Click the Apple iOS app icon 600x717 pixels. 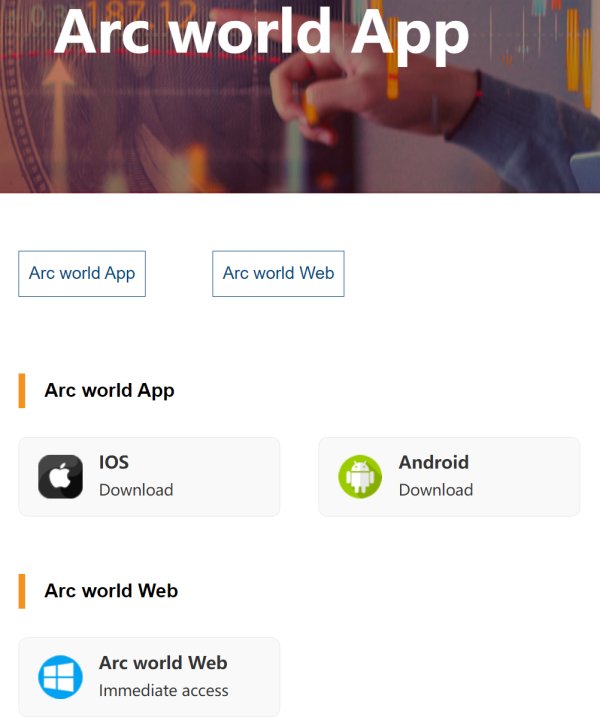(60, 476)
